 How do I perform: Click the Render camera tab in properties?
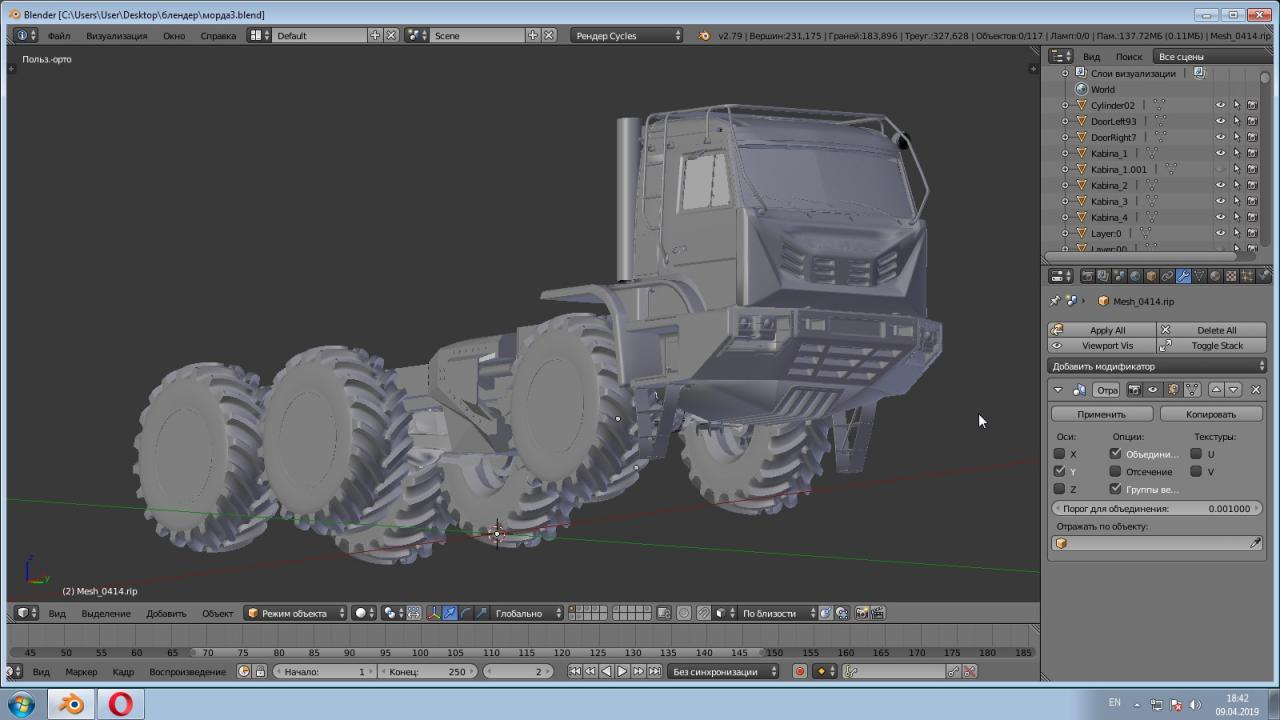tap(1087, 276)
